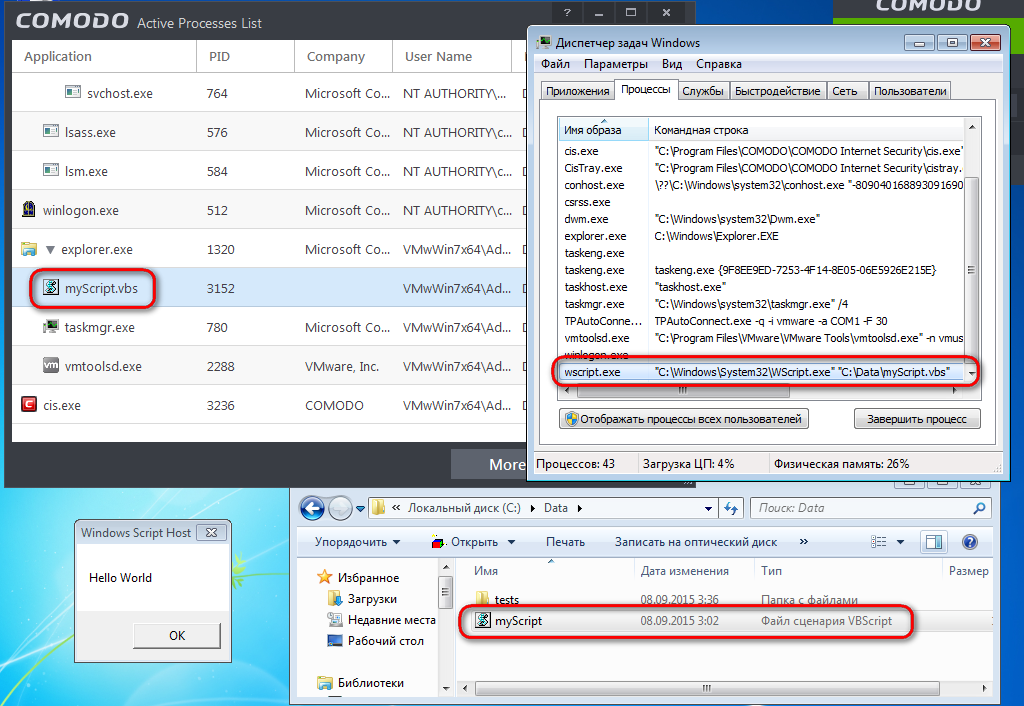The image size is (1024, 706).
Task: Sort Explorer files by Дата изменения column
Action: point(694,570)
